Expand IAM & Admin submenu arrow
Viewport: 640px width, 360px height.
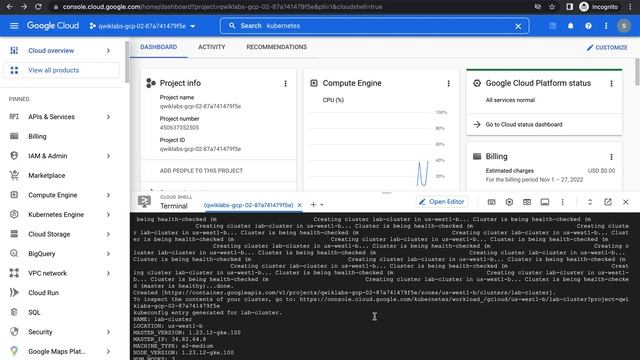pyautogui.click(x=108, y=156)
